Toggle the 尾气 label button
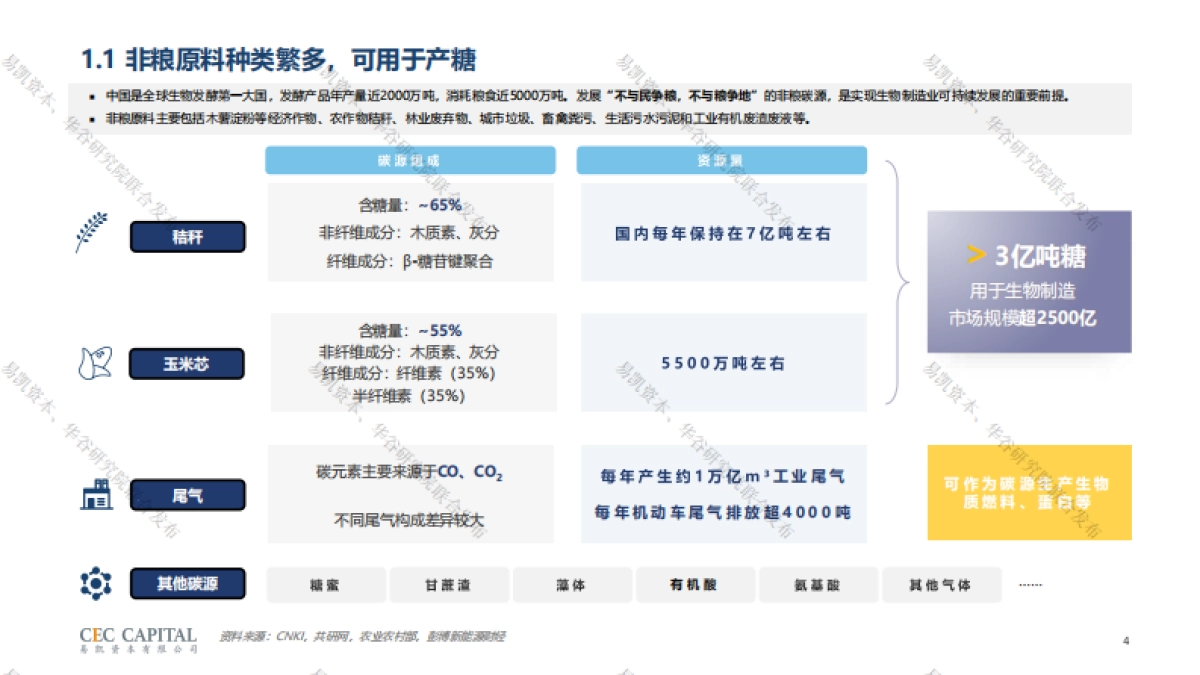Image resolution: width=1200 pixels, height=675 pixels. (x=188, y=494)
